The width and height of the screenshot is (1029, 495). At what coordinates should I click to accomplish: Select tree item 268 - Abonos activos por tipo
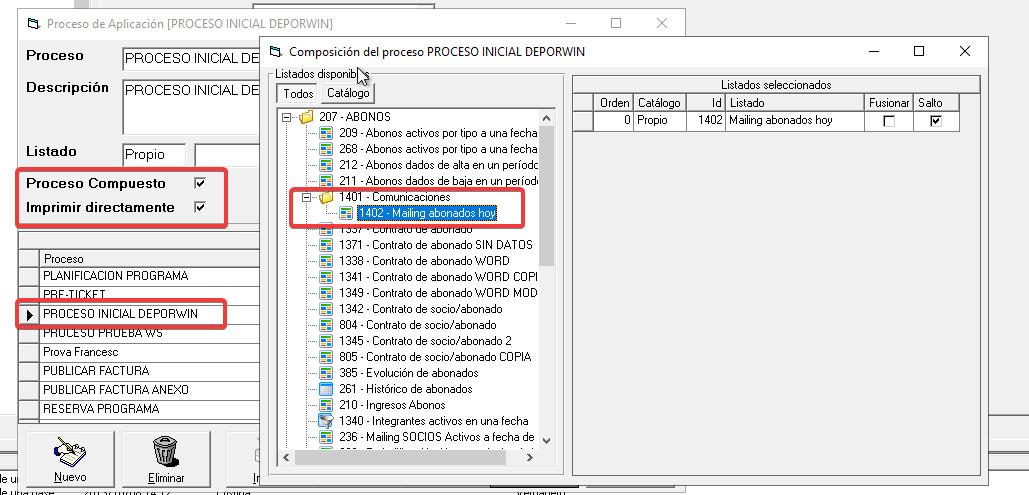(438, 149)
